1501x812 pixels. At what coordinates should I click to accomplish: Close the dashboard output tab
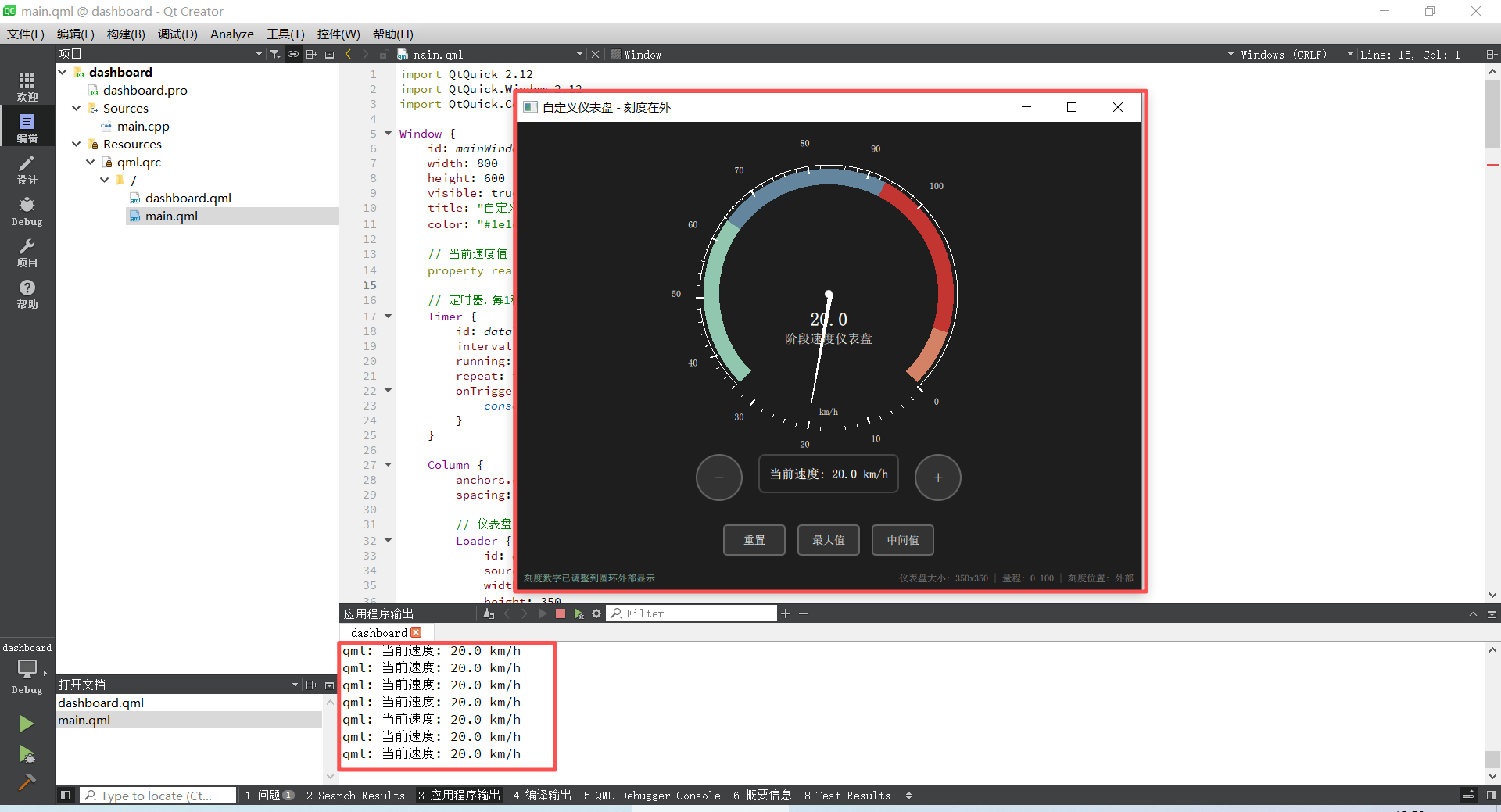(416, 632)
